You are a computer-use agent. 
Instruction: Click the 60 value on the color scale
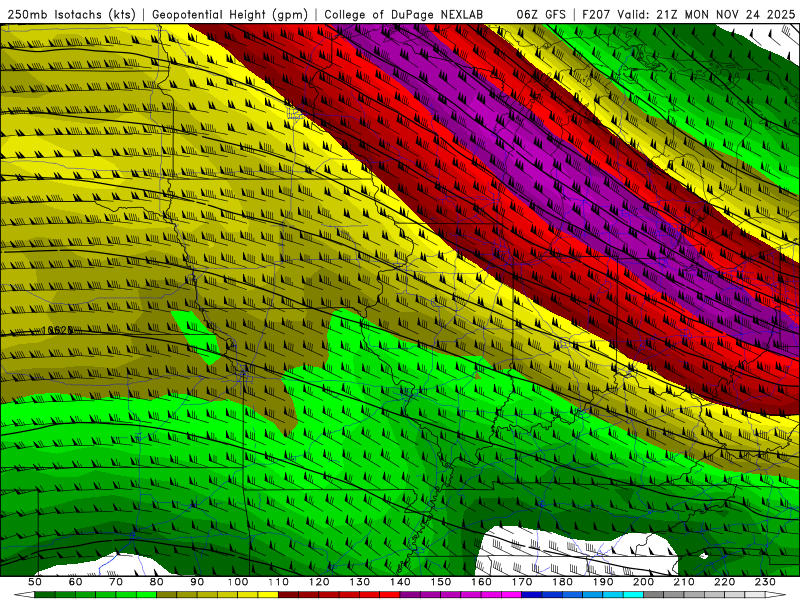tap(75, 582)
